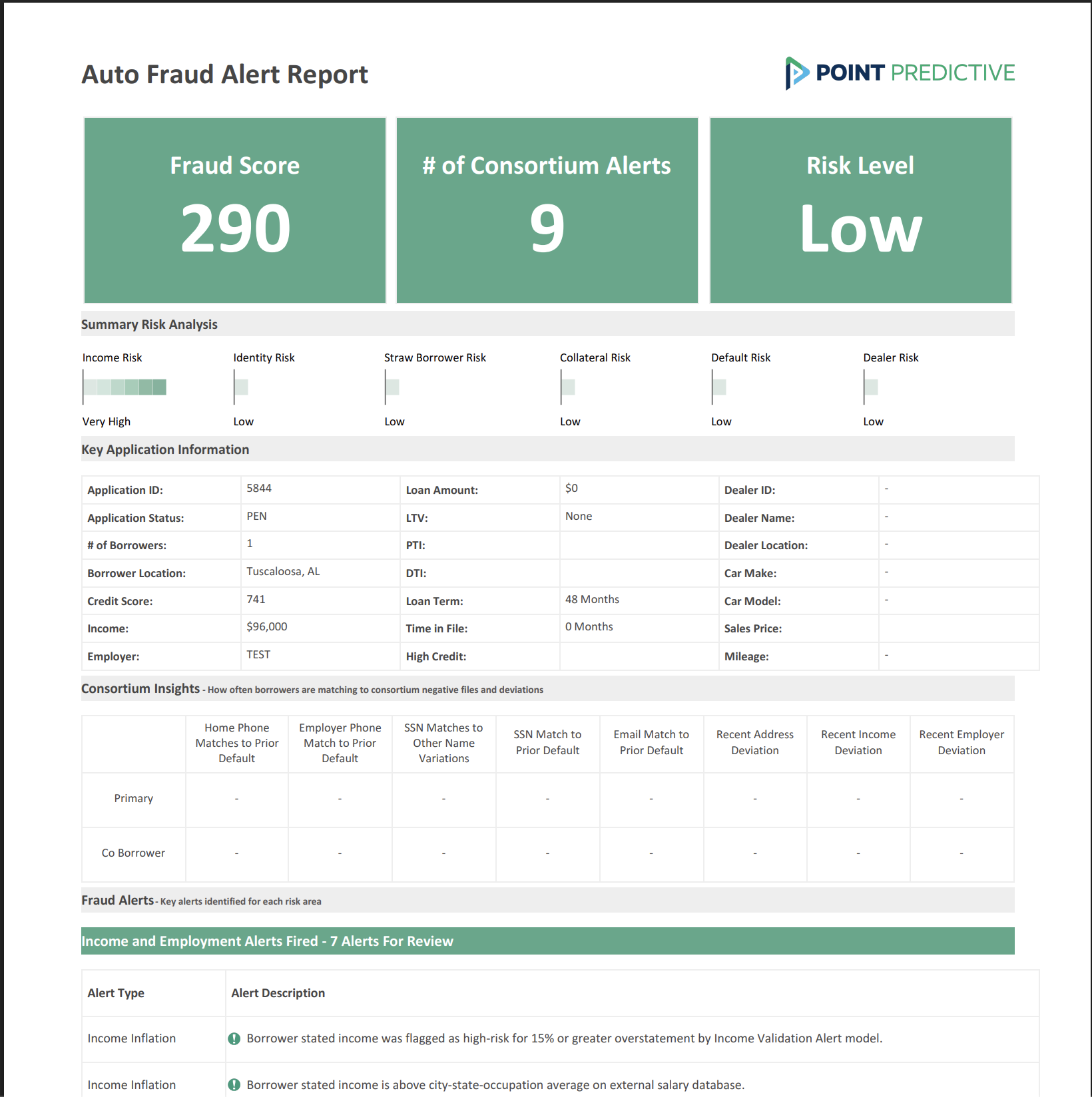Select the Alert Type column header
Viewport: 1092px width, 1097px height.
[x=115, y=992]
